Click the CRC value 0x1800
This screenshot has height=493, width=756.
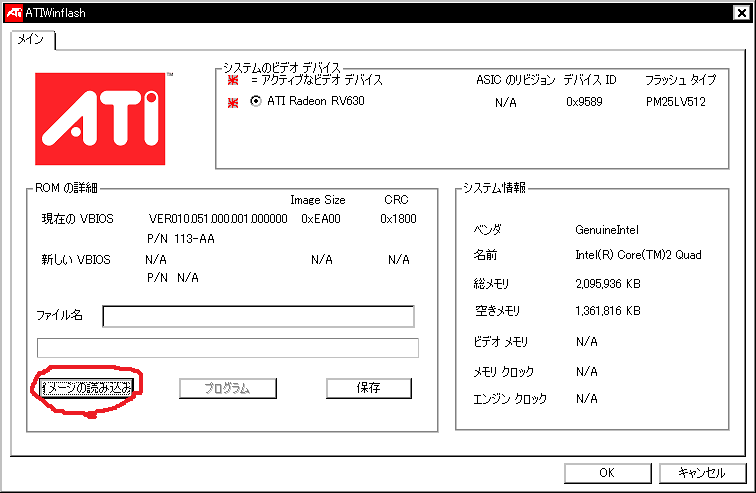pos(398,219)
